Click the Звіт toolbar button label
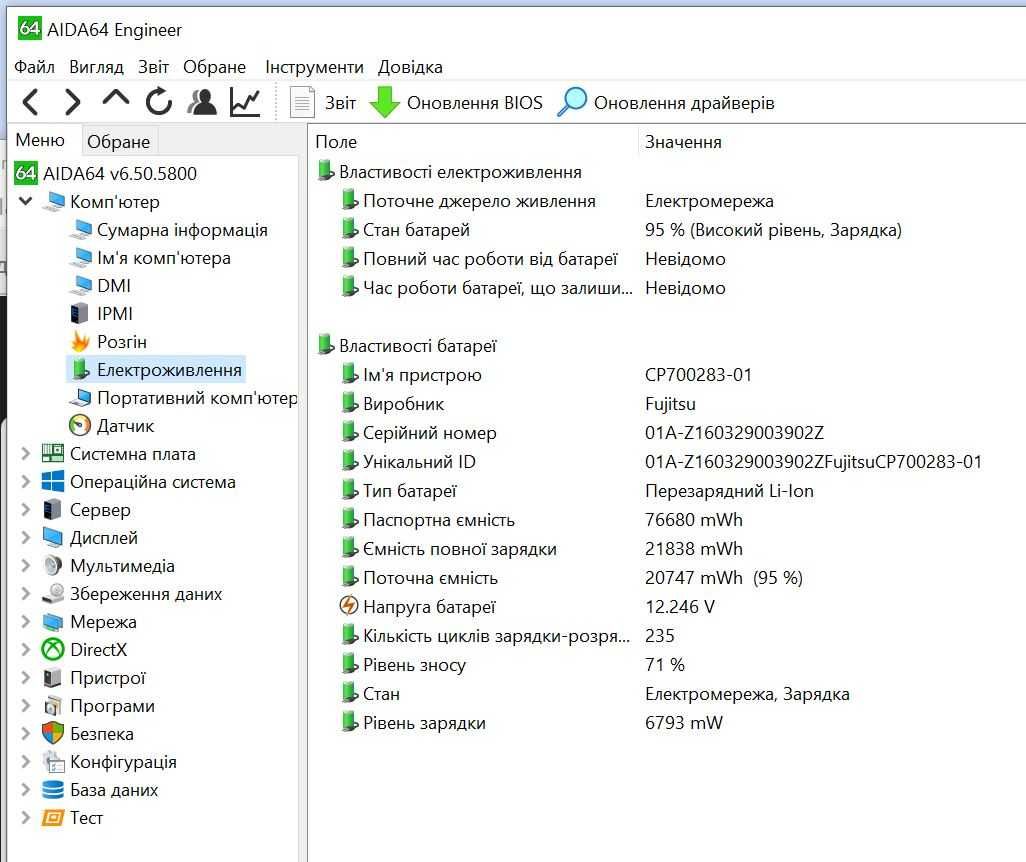 [x=340, y=103]
